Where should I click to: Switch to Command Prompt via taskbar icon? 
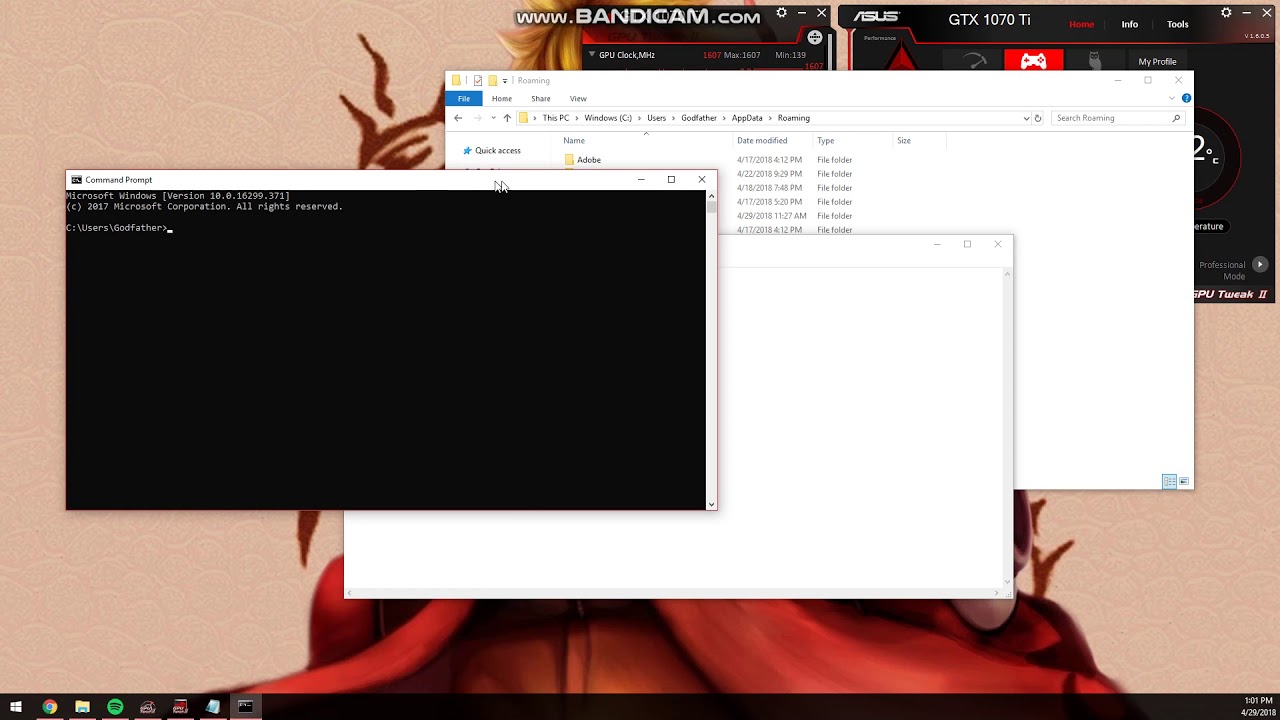(245, 707)
